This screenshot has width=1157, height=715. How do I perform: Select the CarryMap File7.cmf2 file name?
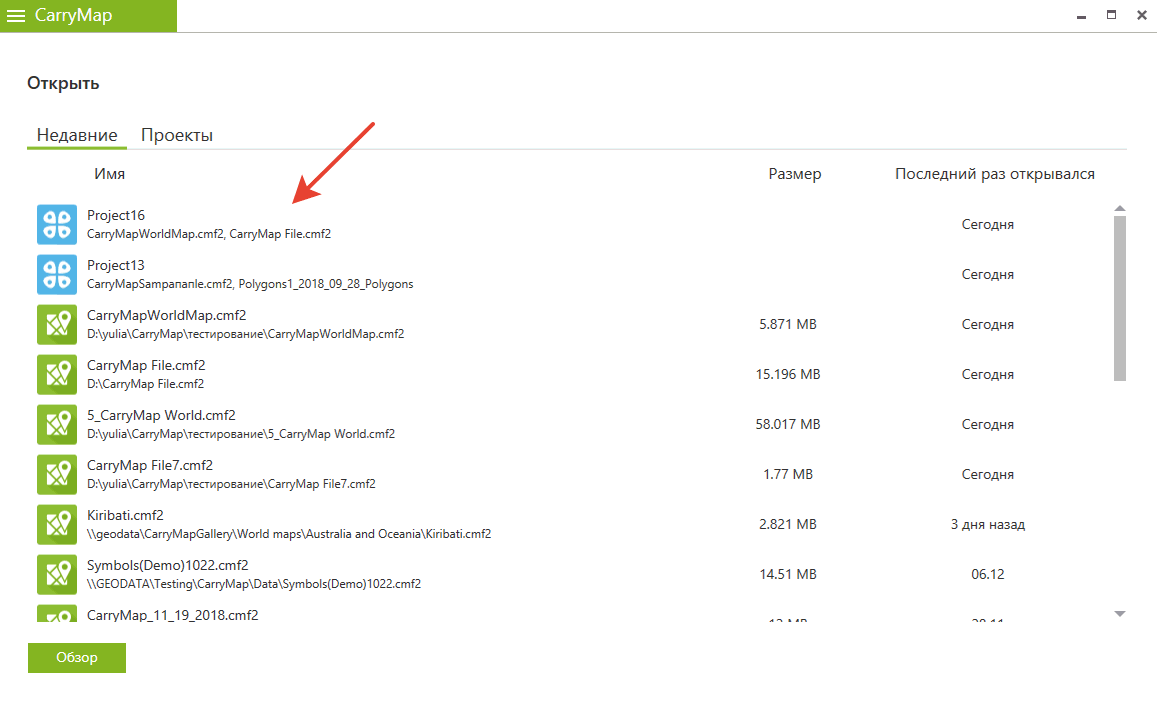pos(150,466)
